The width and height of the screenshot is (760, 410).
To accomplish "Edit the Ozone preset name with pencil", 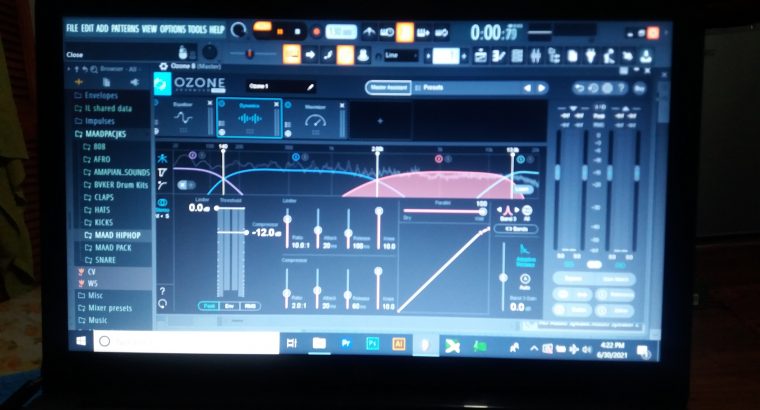I will pyautogui.click(x=311, y=87).
